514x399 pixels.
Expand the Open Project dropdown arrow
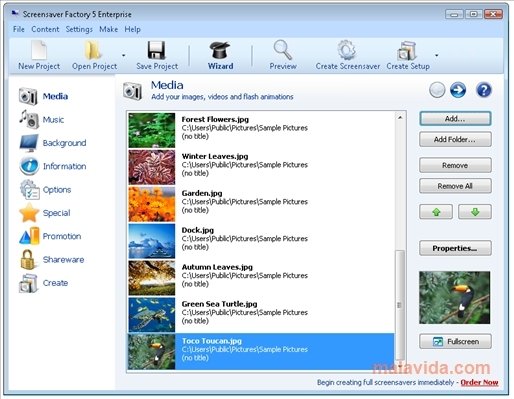click(x=124, y=55)
